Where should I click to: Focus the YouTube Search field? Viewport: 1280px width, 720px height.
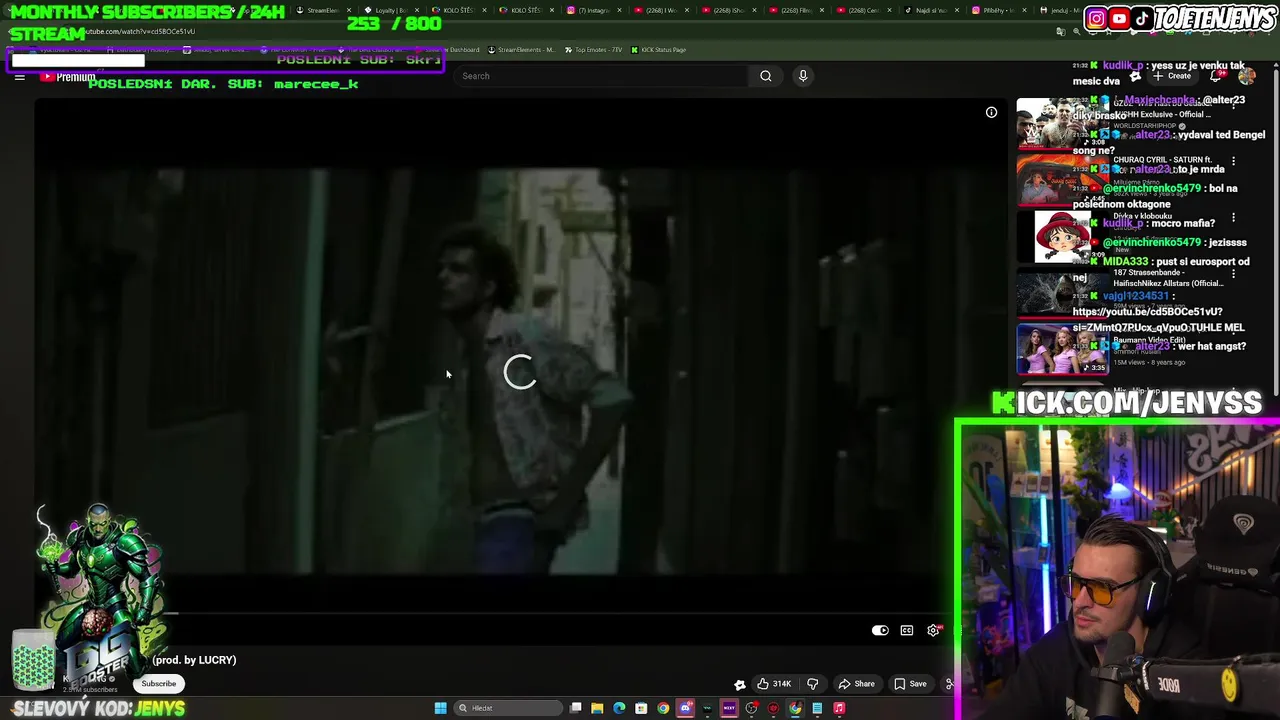tap(600, 76)
